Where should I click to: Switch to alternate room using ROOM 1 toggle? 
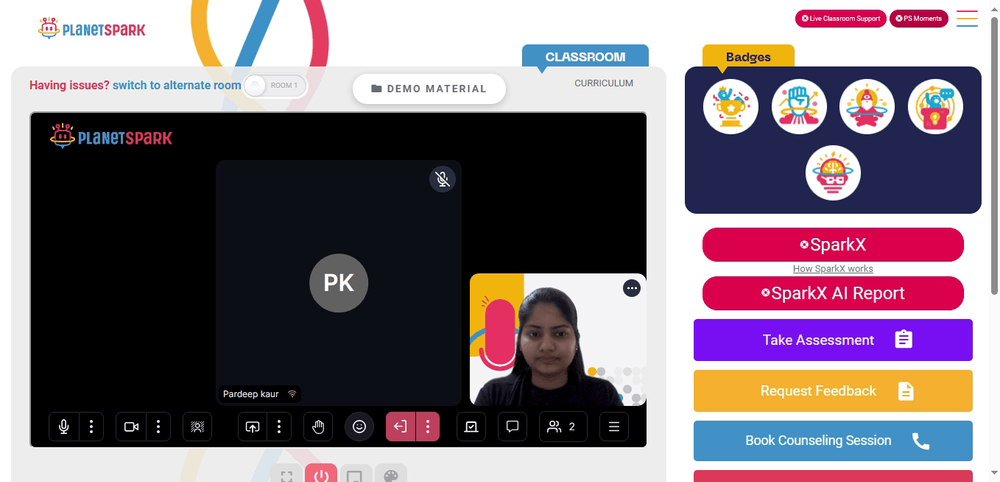[275, 85]
